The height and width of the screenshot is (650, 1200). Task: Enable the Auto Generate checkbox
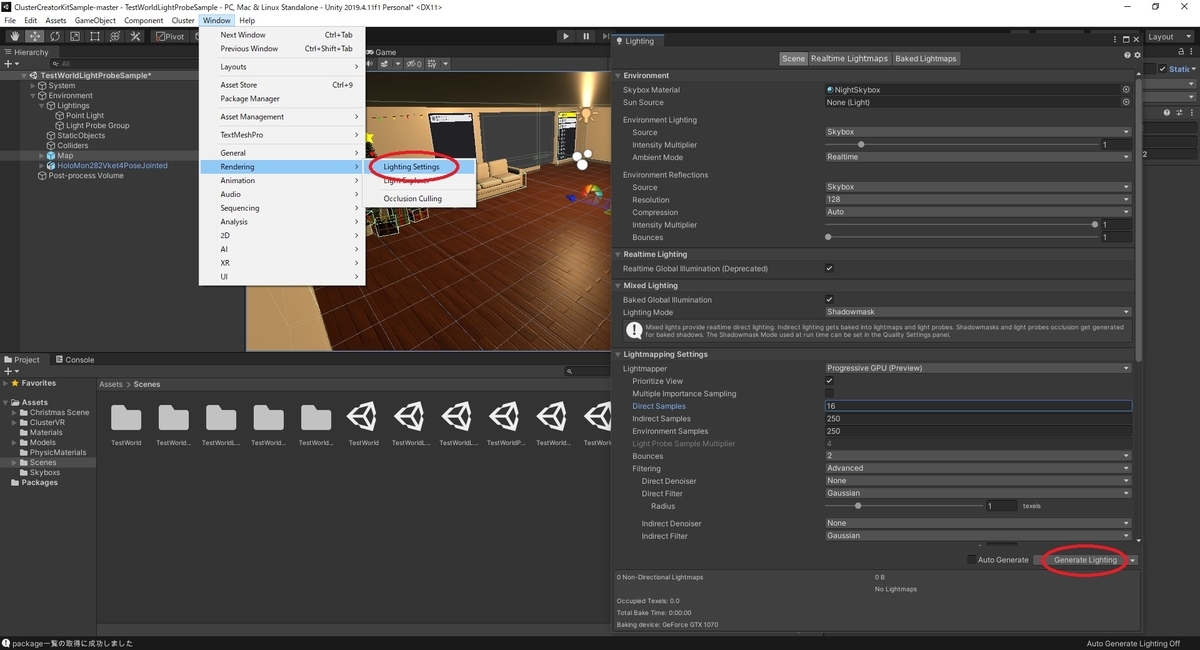click(972, 560)
